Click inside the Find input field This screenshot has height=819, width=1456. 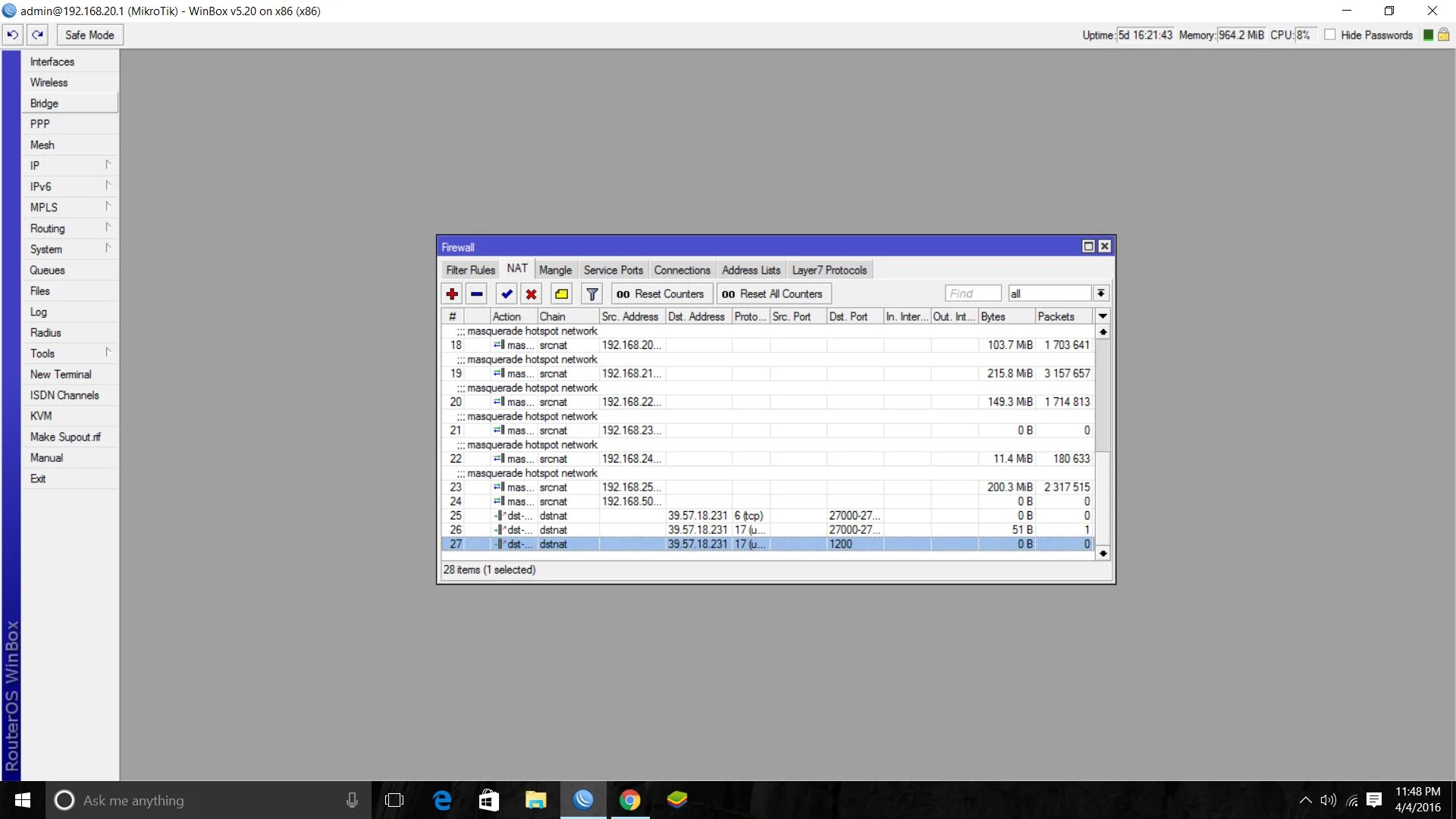click(x=973, y=293)
